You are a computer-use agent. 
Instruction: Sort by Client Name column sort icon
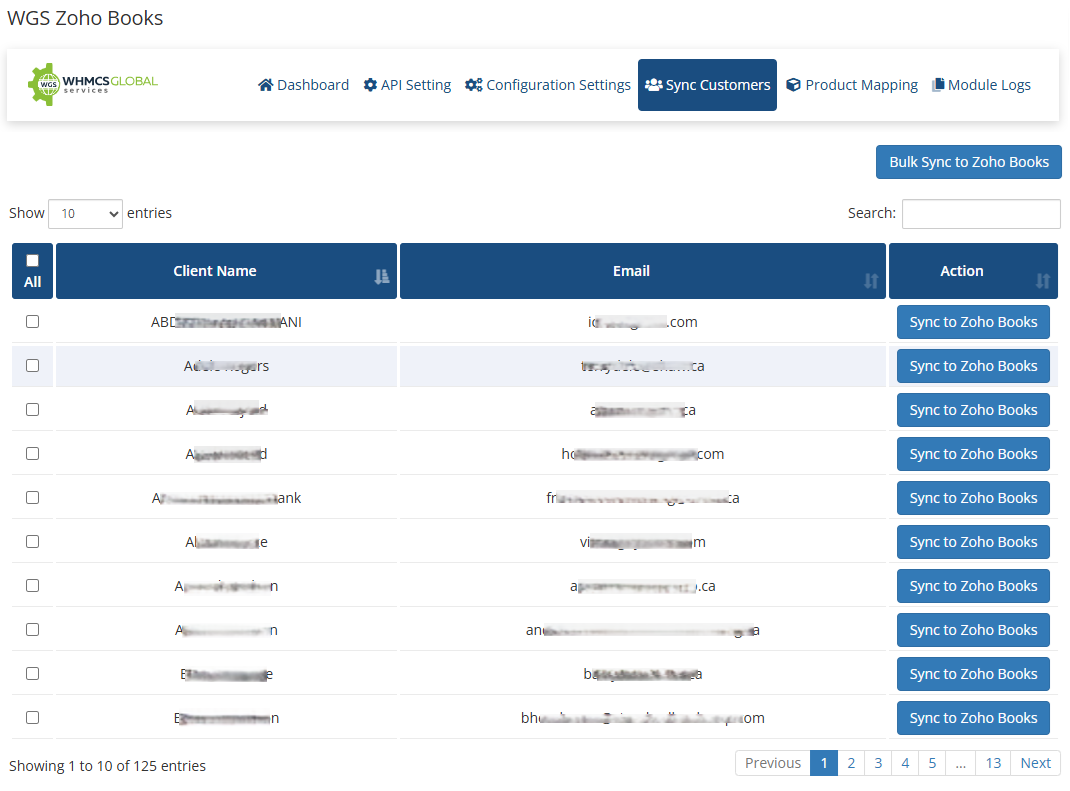(x=381, y=278)
